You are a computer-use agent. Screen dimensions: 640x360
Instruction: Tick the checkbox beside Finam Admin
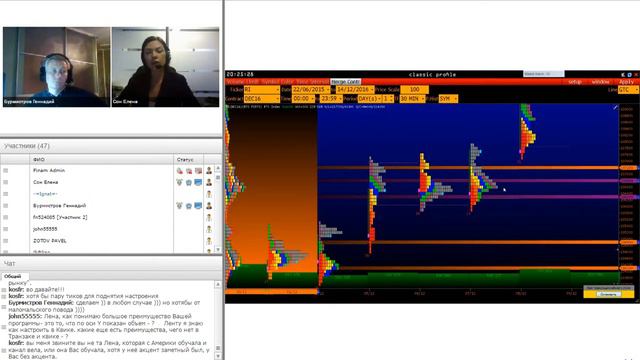(x=5, y=171)
